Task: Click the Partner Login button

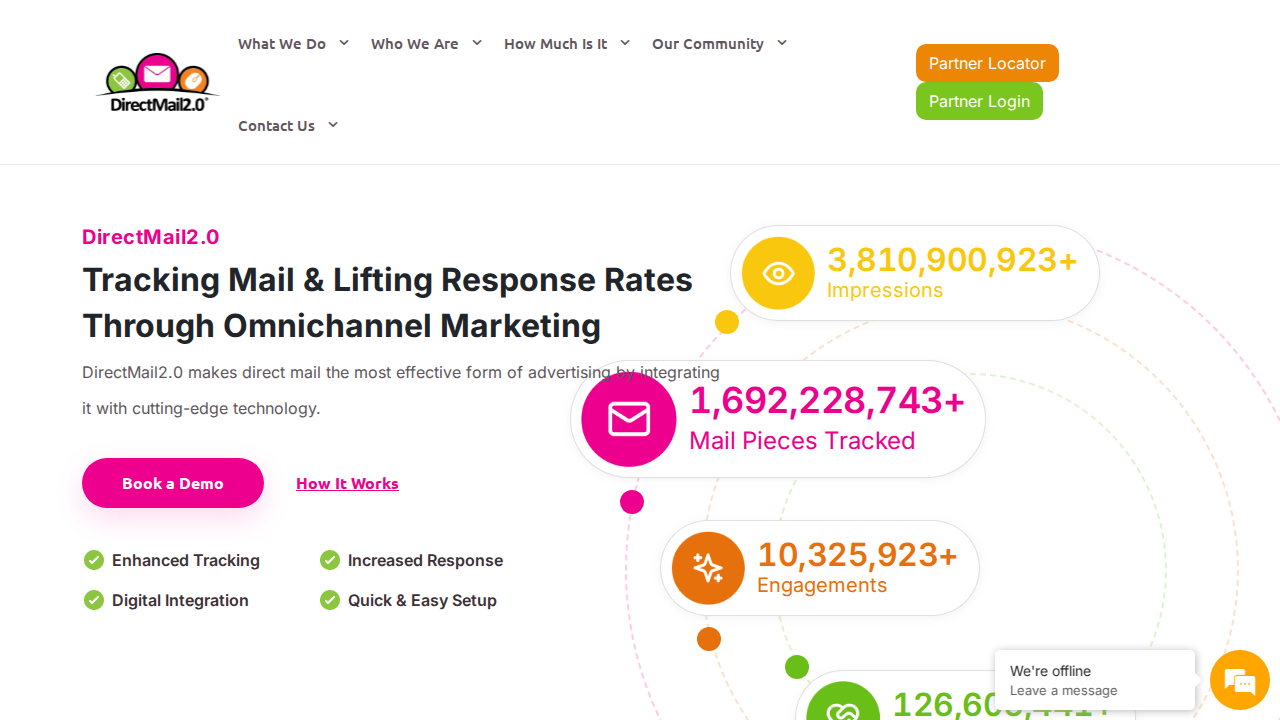Action: [979, 101]
